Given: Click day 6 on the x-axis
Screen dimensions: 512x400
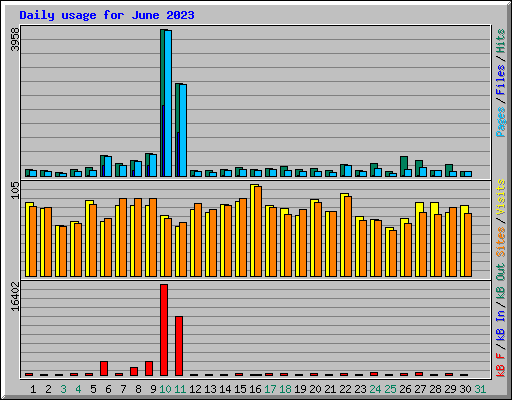Looking at the screenshot, I should coord(108,389).
